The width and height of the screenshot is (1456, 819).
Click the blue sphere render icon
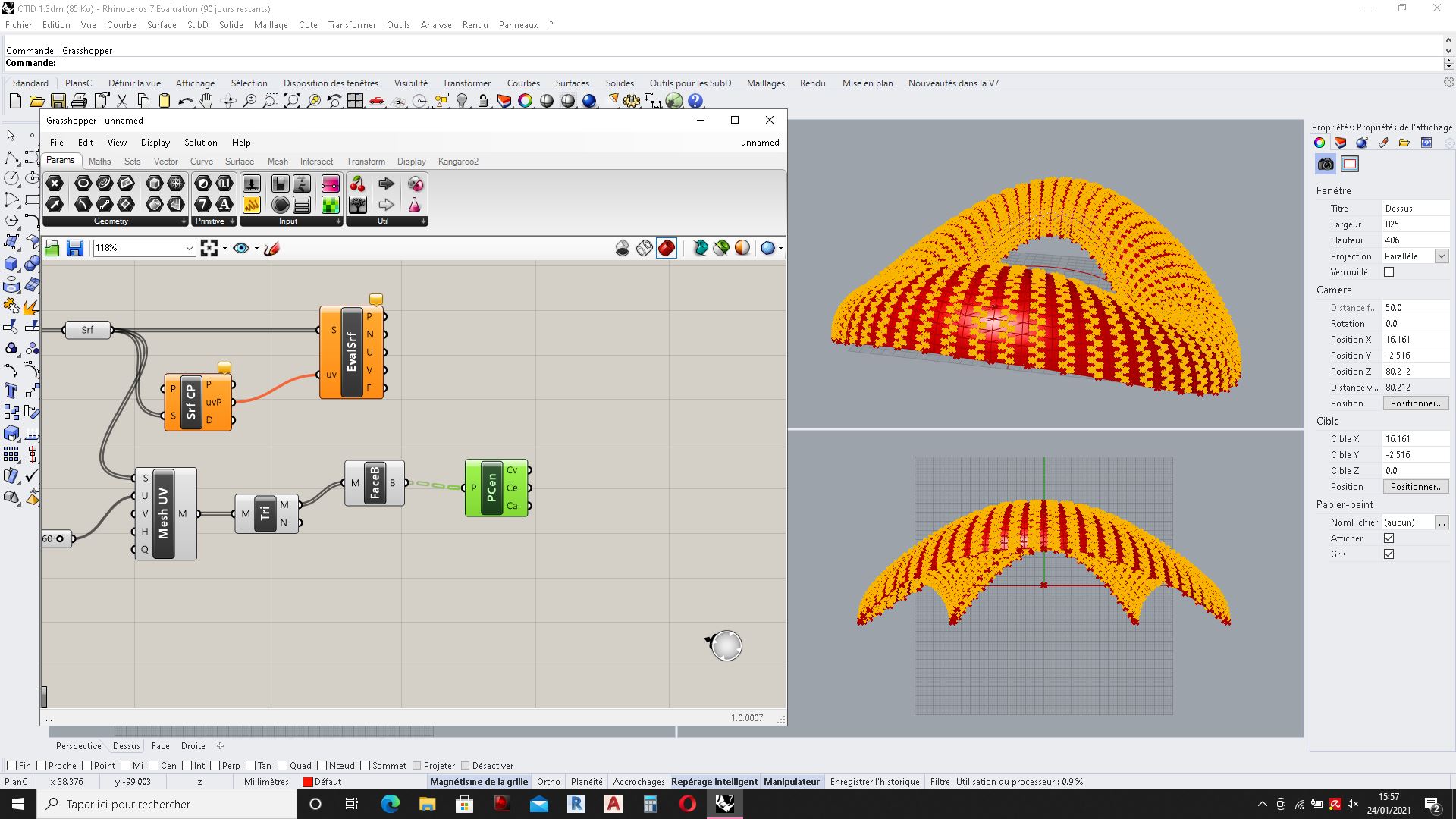589,101
